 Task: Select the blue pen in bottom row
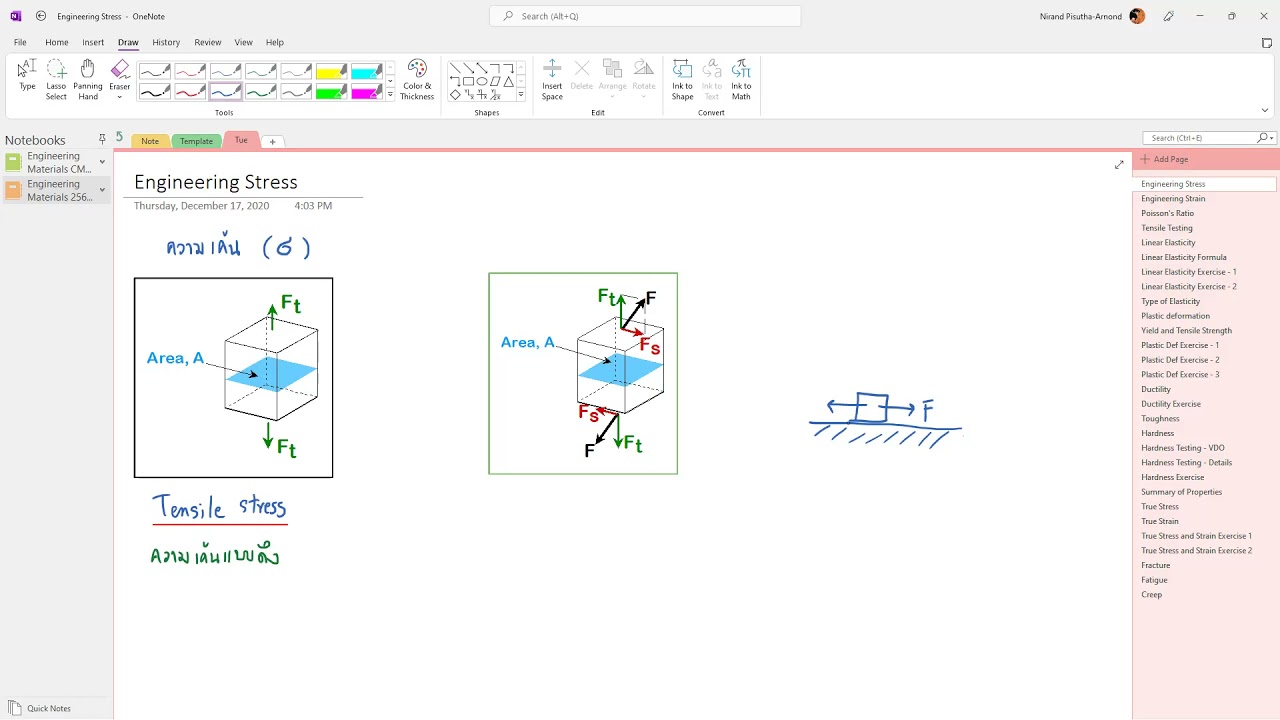pyautogui.click(x=225, y=92)
